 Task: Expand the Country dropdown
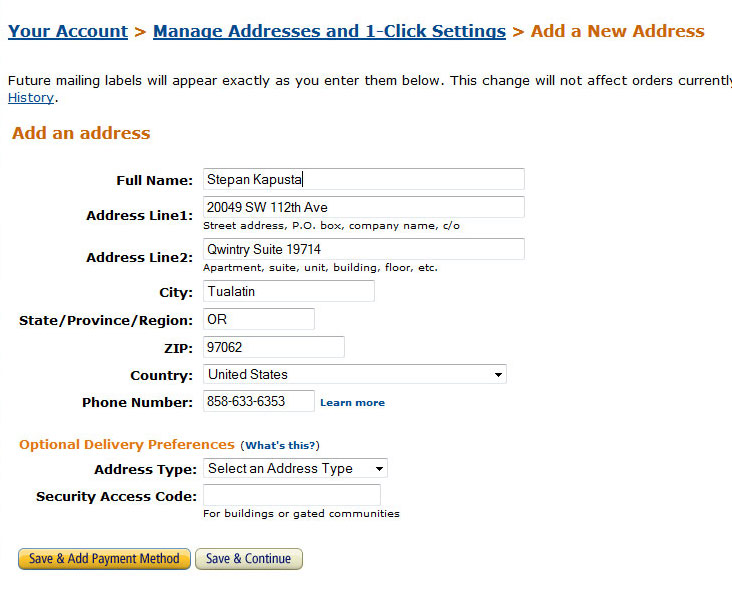355,374
